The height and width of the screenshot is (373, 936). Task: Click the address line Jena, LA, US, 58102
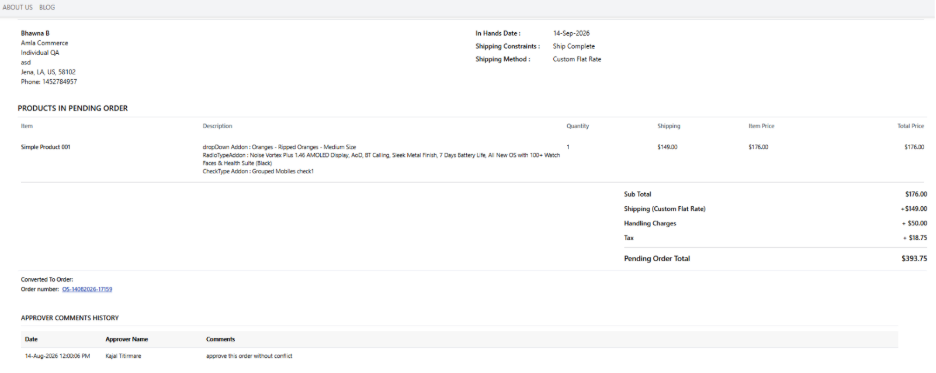click(48, 72)
